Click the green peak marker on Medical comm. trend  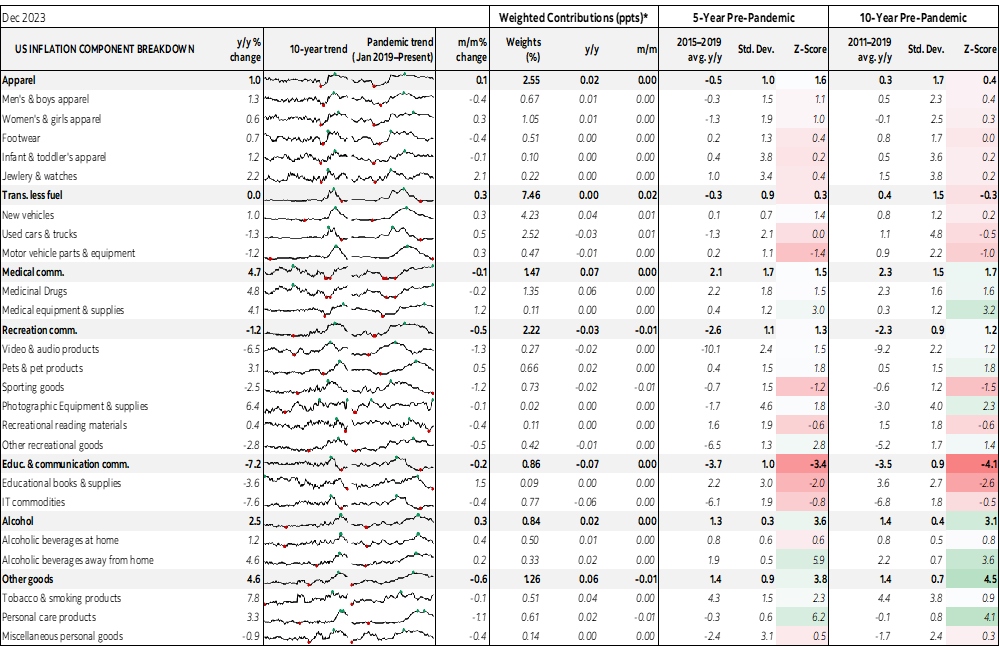293,266
